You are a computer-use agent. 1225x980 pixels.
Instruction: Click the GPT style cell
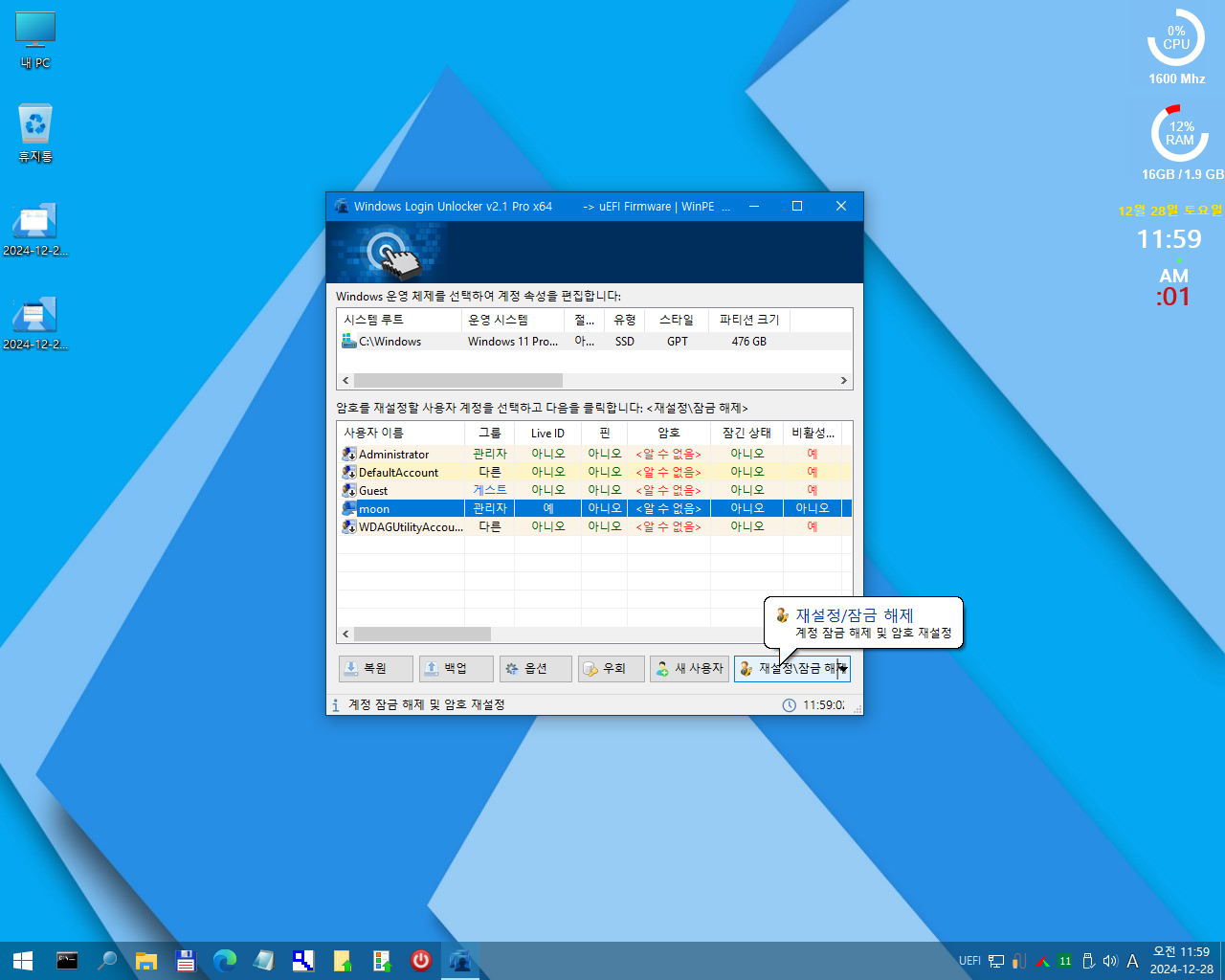[x=677, y=342]
